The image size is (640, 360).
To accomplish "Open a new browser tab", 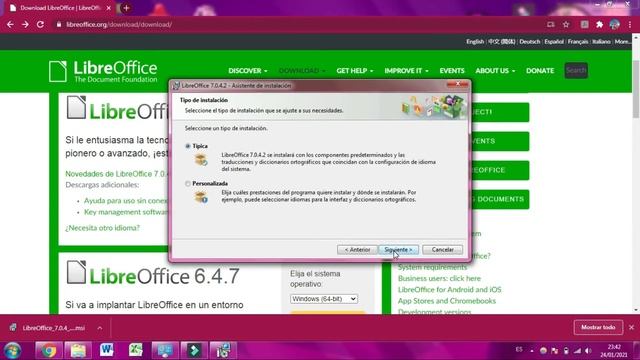I will (126, 8).
